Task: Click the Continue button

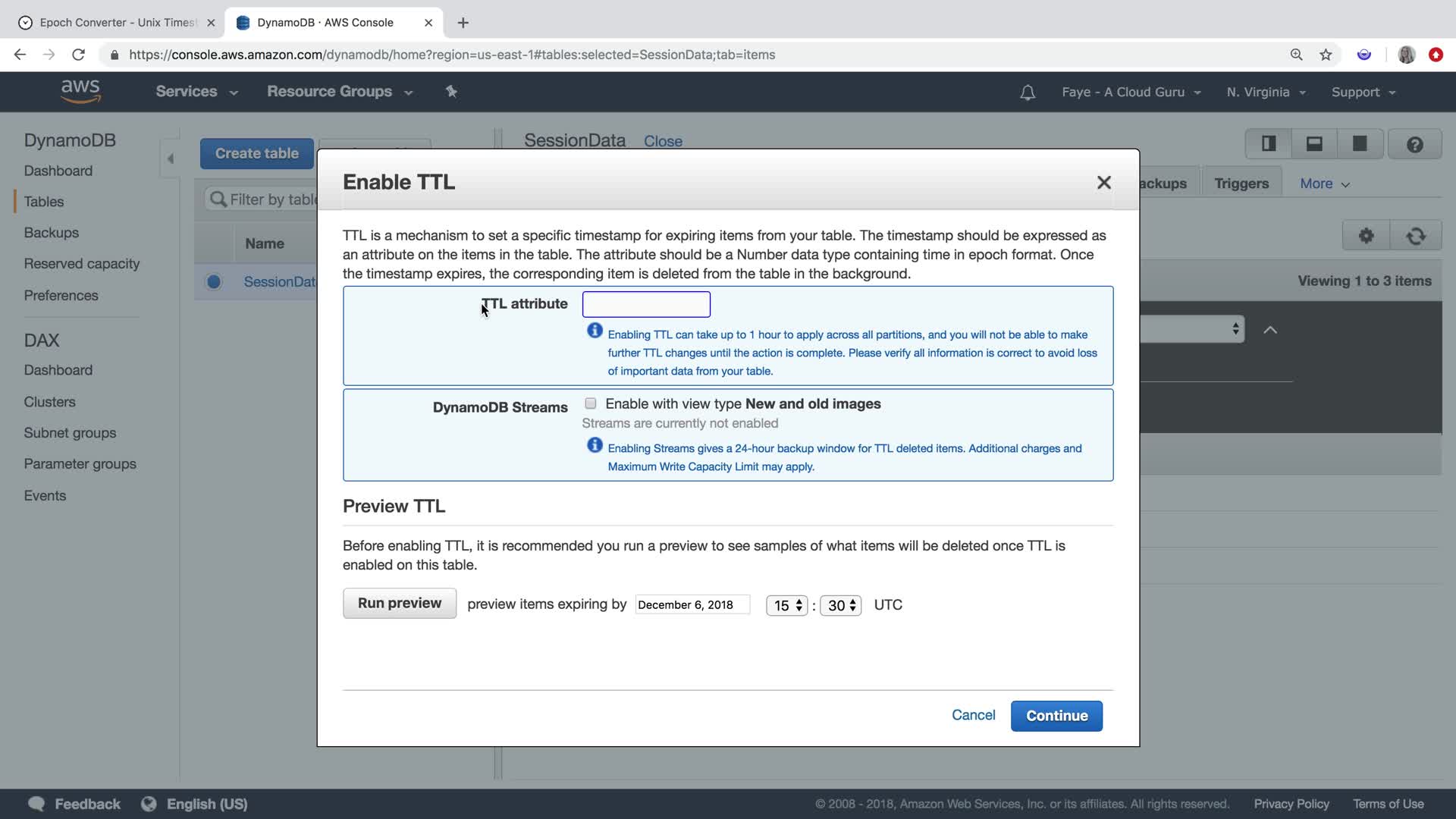Action: [1056, 716]
